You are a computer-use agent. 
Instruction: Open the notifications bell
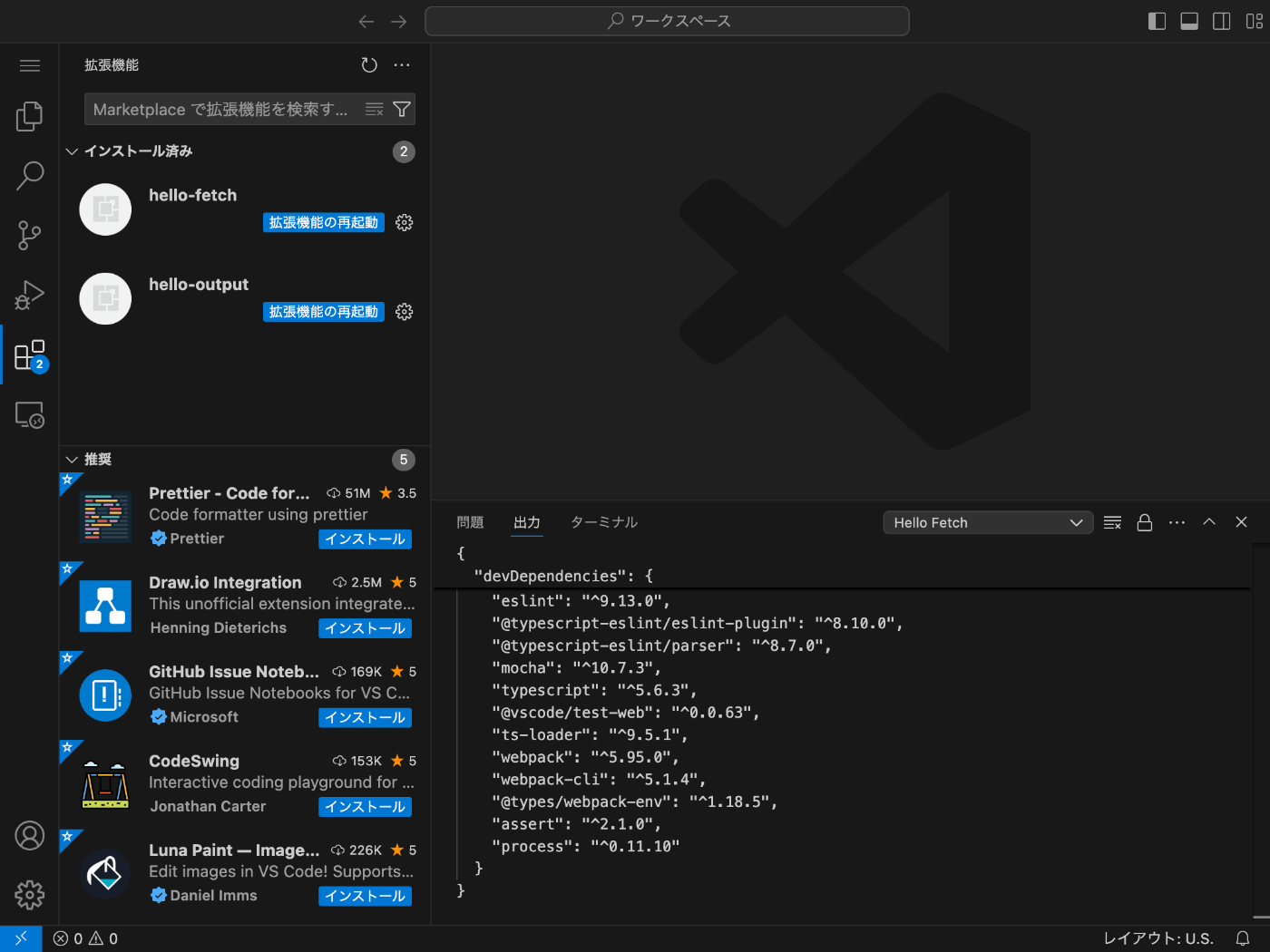pos(1243,938)
